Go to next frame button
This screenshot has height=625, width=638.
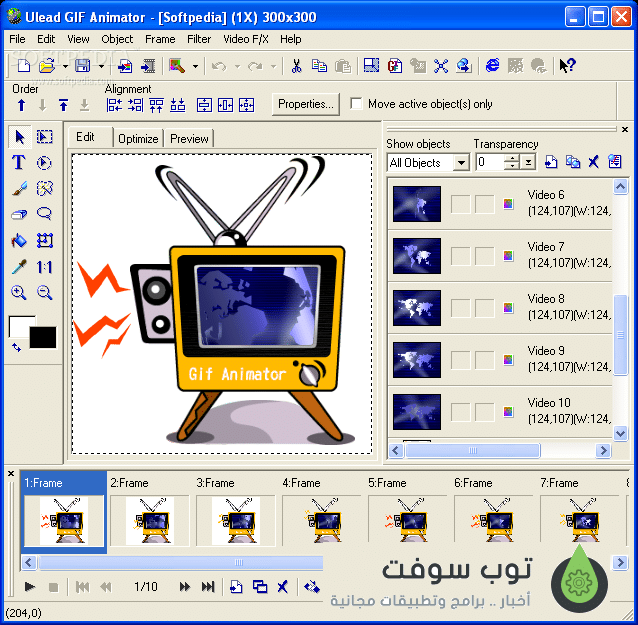click(185, 587)
